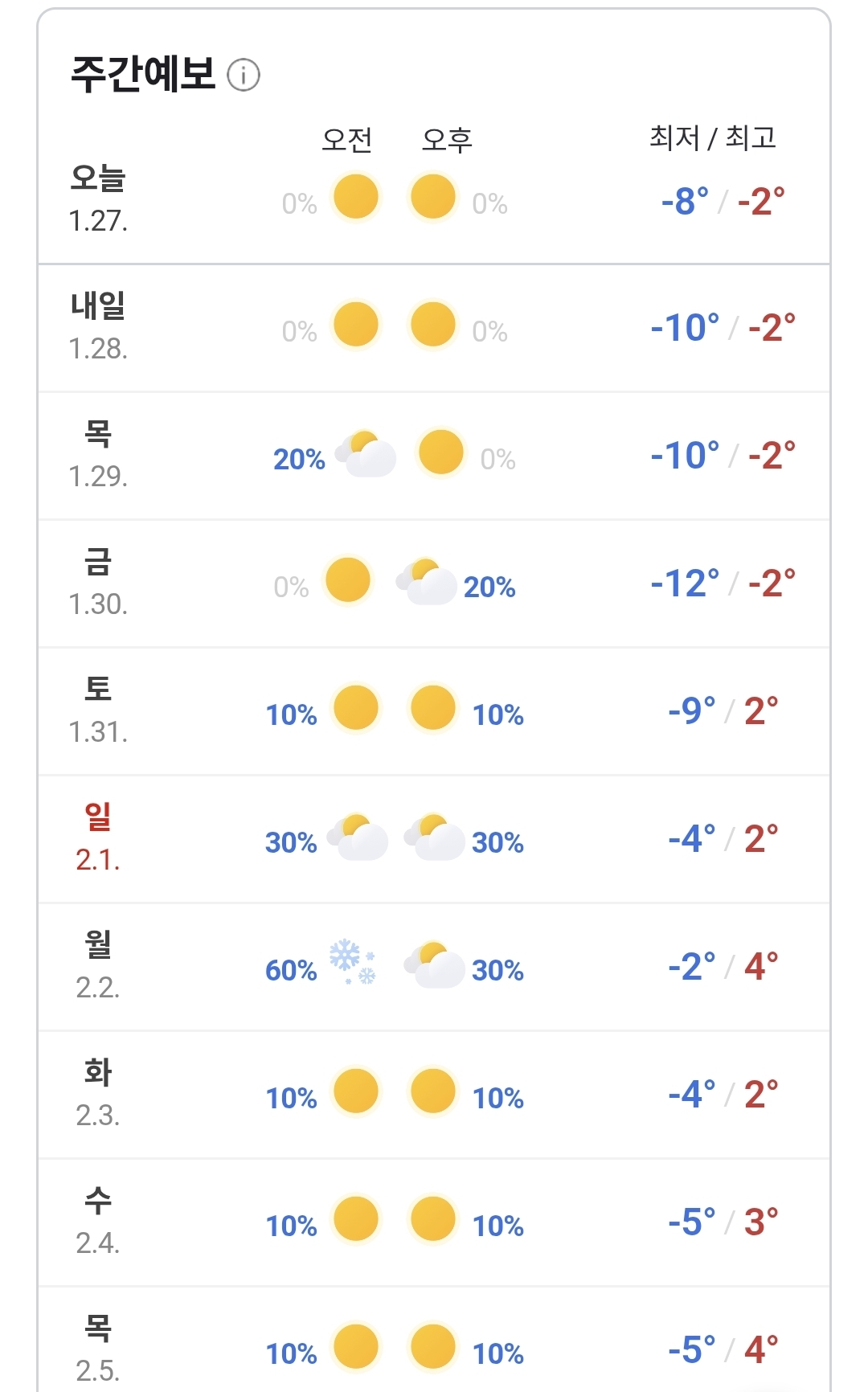Screen dimensions: 868x1392
Task: Click the partly cloudy icon for 1.29. morning
Action: tap(366, 454)
